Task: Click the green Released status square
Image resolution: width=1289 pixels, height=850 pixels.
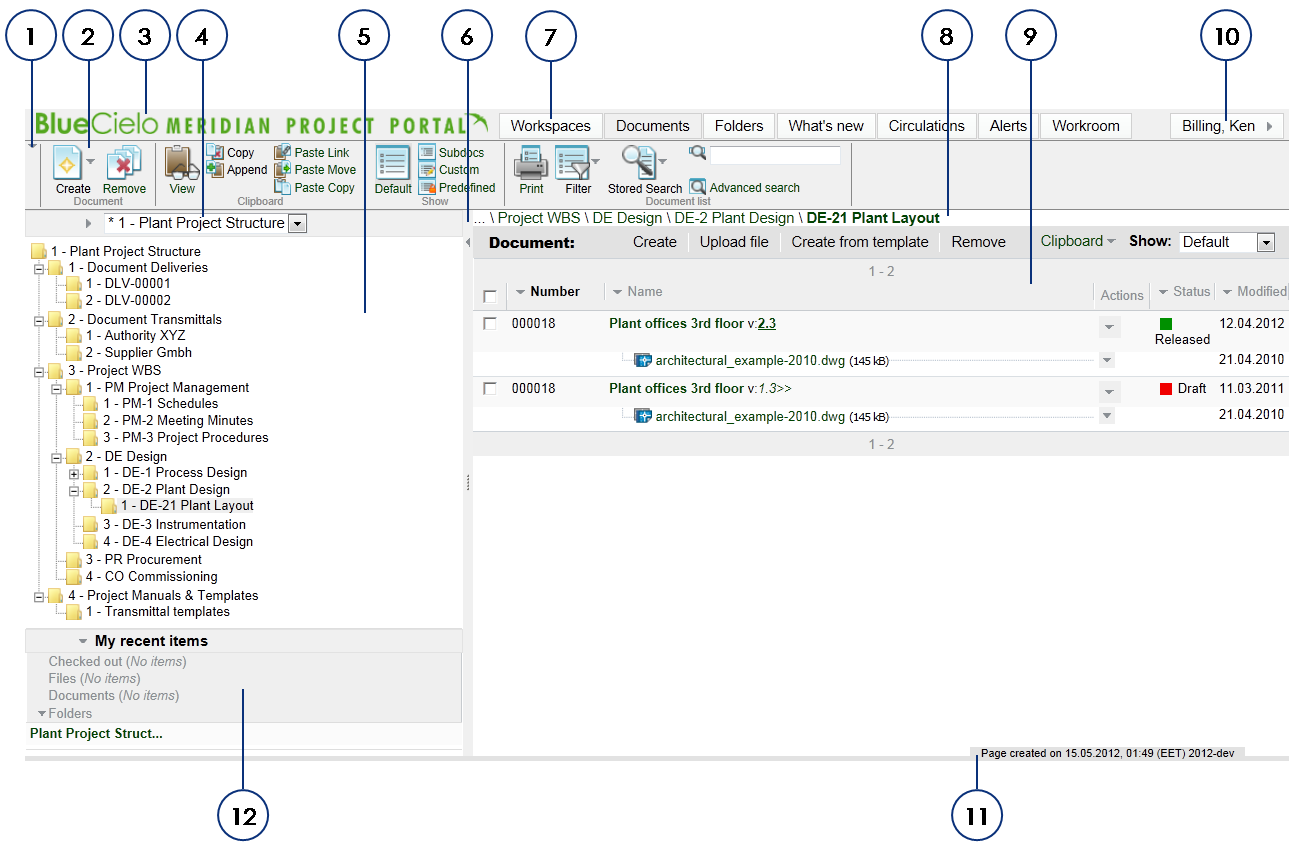Action: tap(1166, 324)
